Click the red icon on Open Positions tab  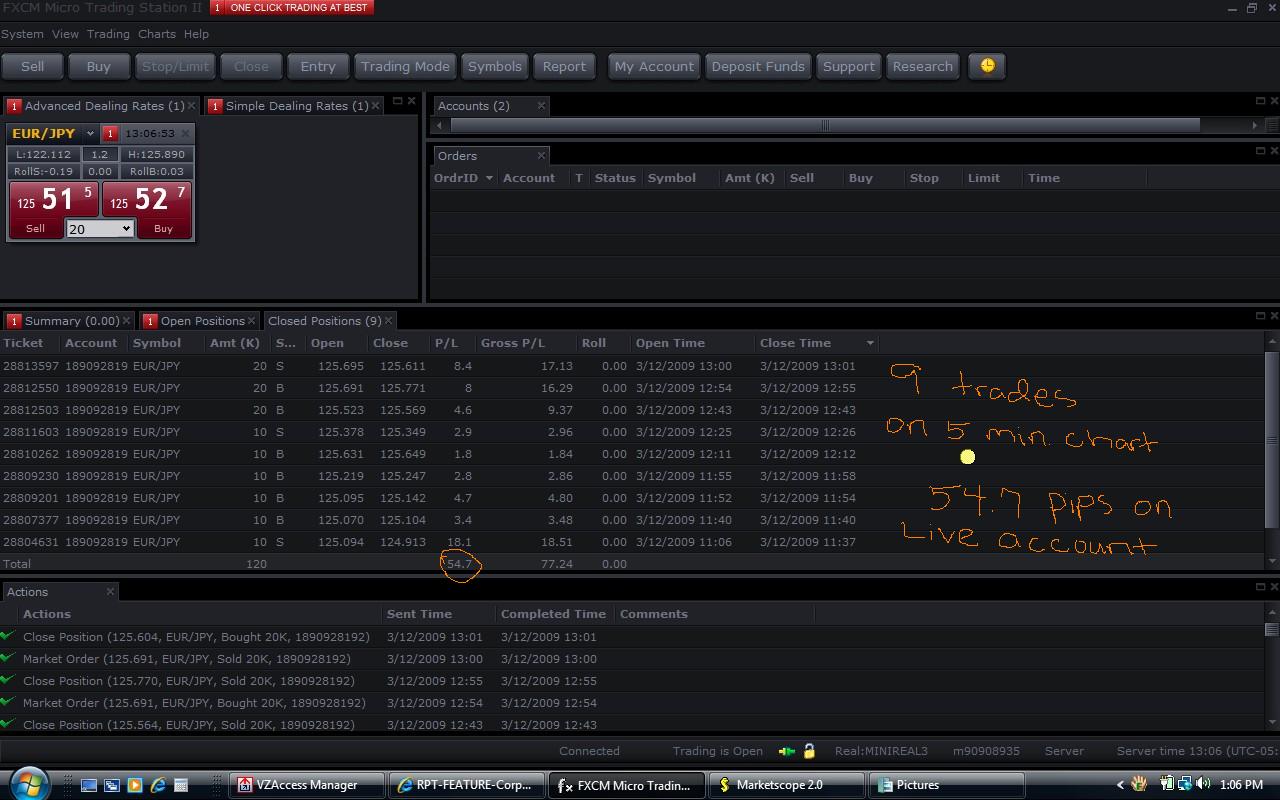[x=150, y=321]
